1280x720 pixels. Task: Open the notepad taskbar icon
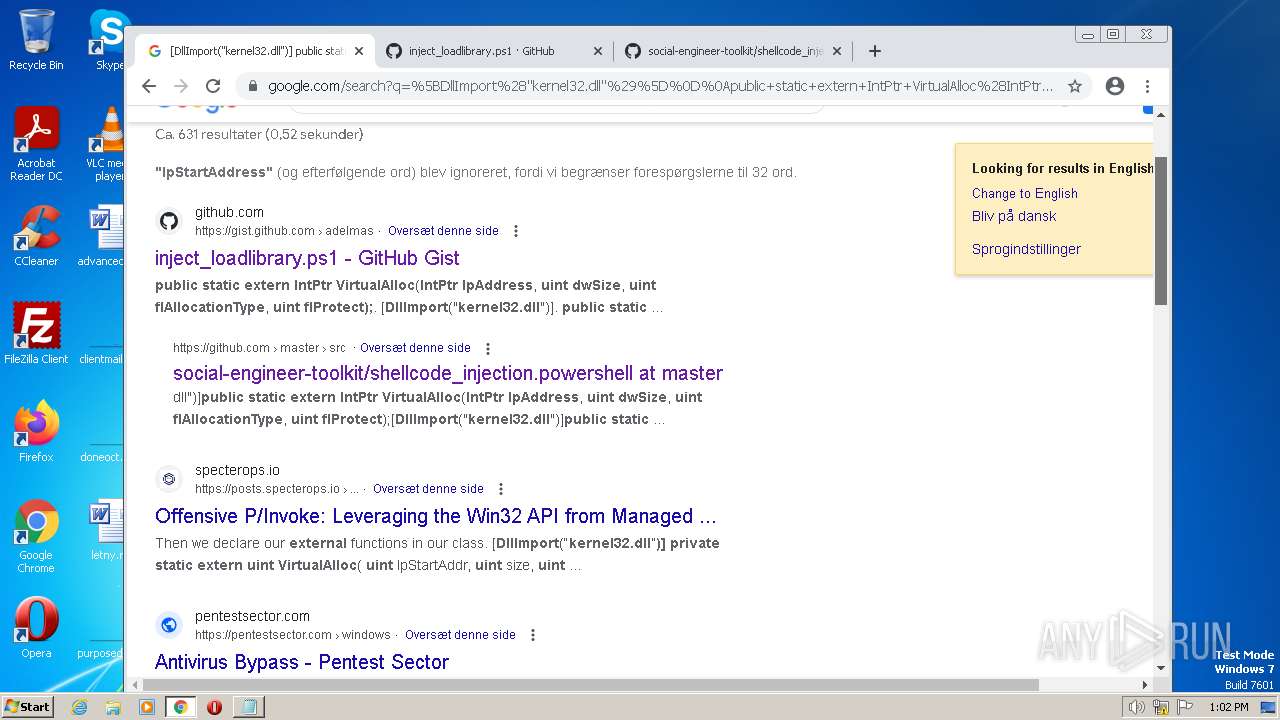pos(247,707)
